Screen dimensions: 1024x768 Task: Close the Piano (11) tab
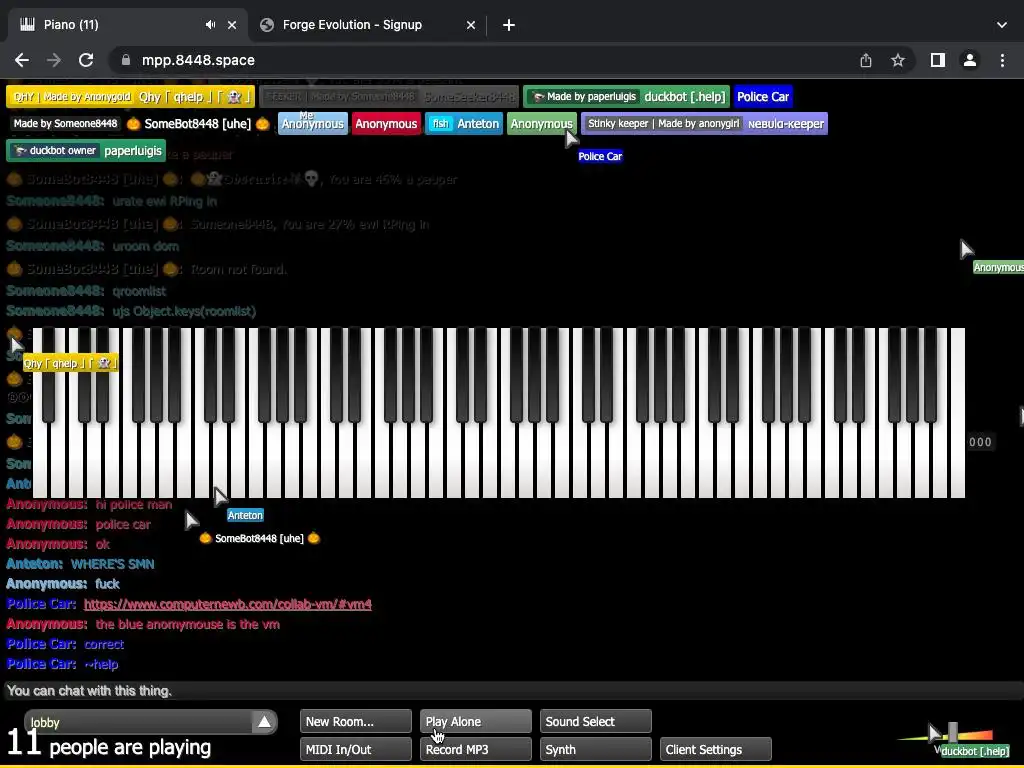(x=232, y=25)
